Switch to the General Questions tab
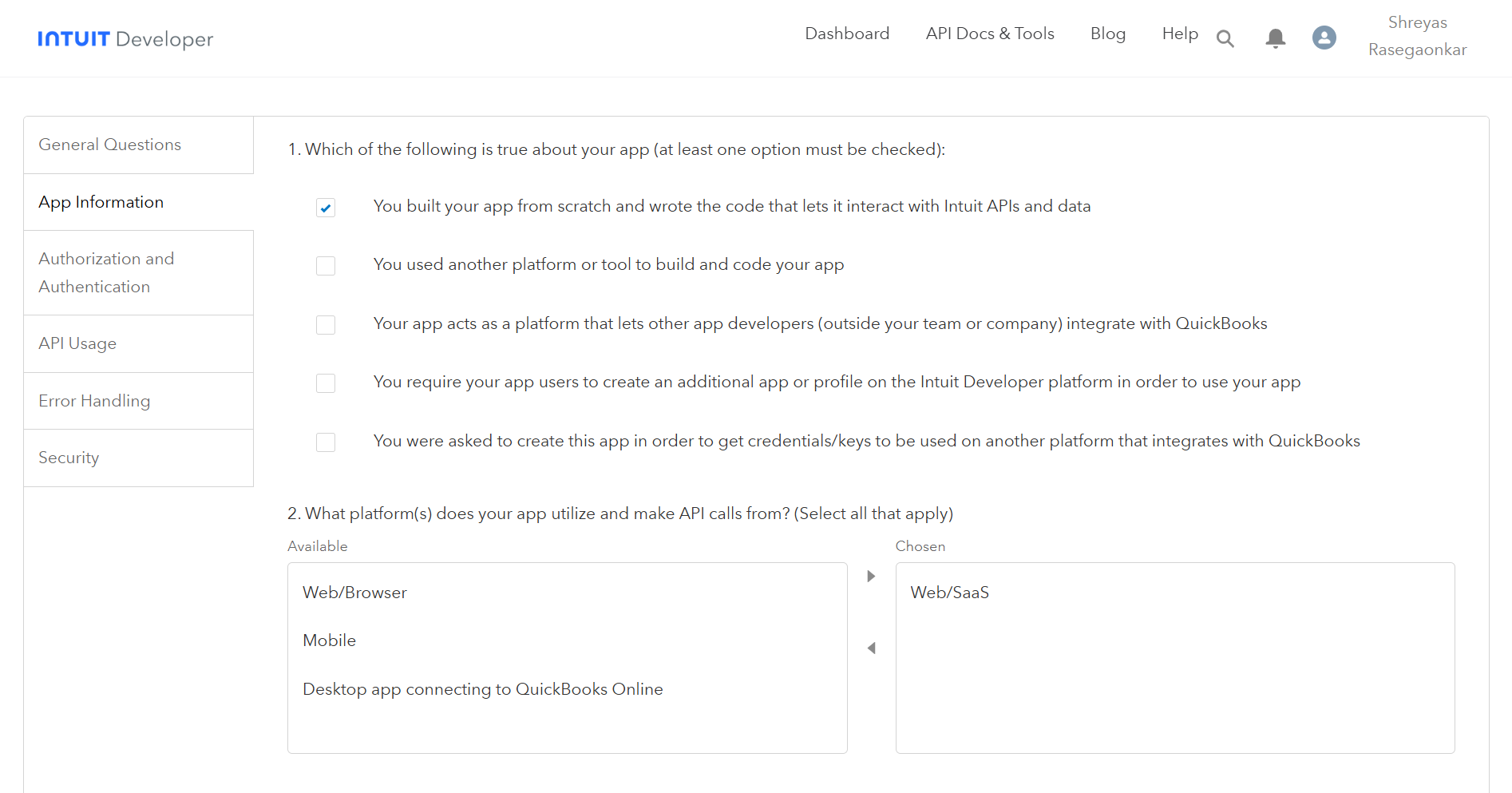Viewport: 1512px width, 793px height. click(x=110, y=145)
